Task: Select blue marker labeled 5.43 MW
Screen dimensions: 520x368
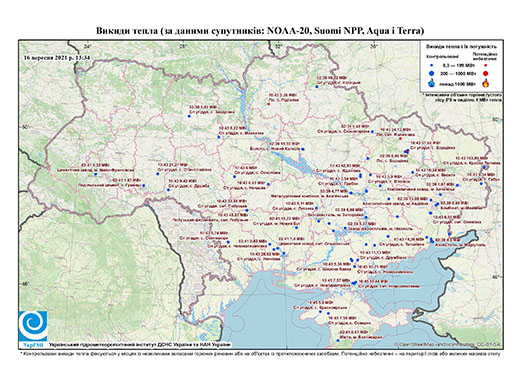Action: (189, 116)
